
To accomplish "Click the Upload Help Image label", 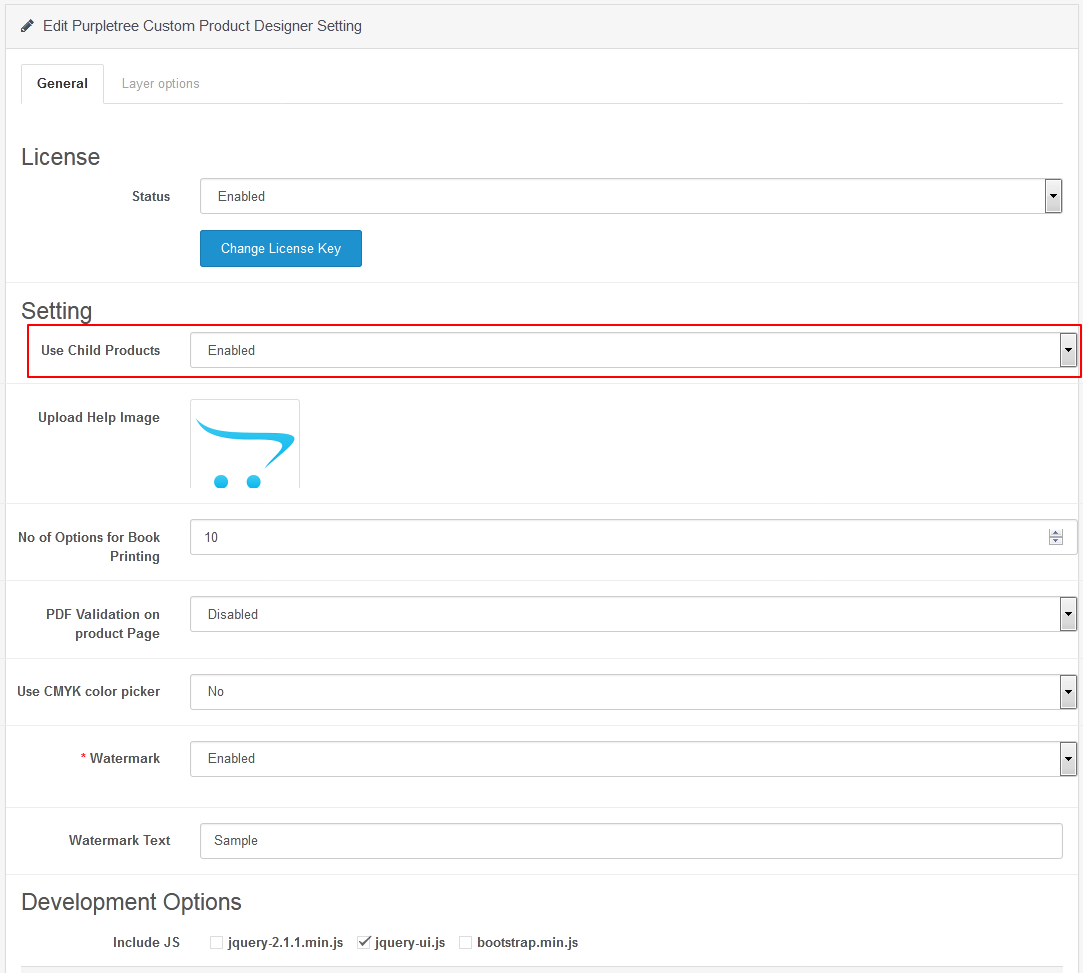I will pos(99,417).
